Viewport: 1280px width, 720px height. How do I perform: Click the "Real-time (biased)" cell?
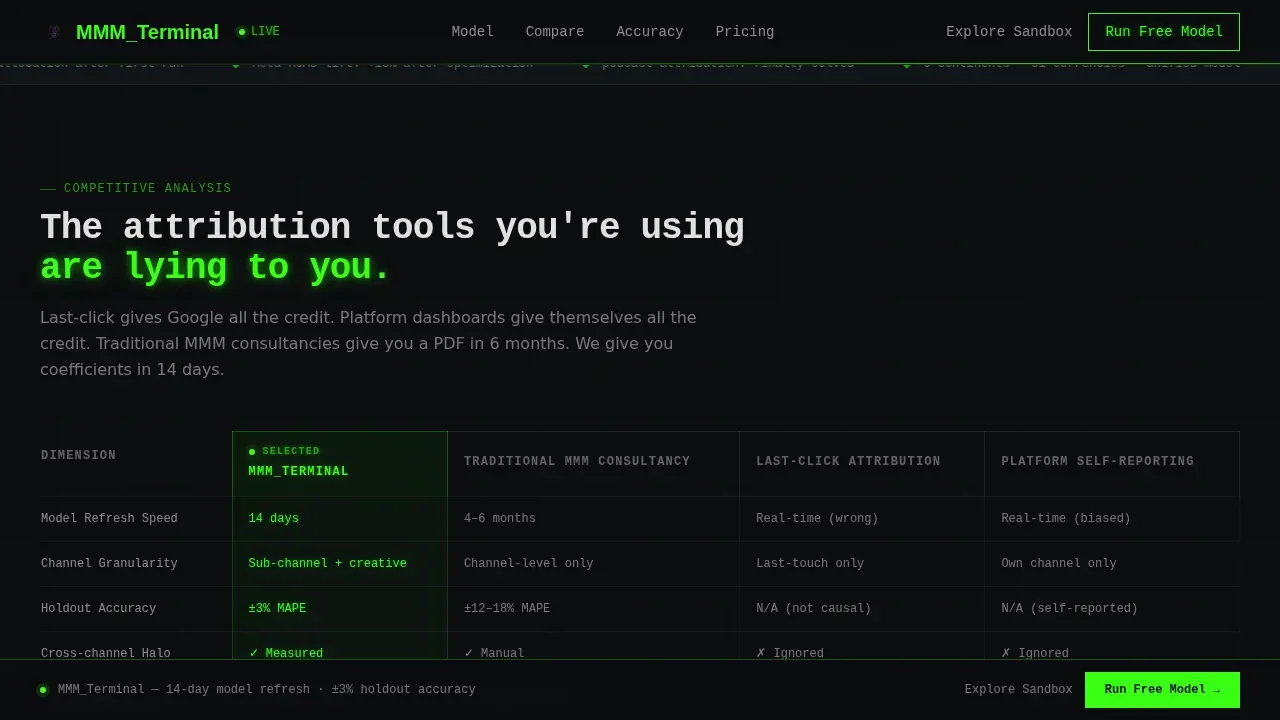click(x=1112, y=519)
